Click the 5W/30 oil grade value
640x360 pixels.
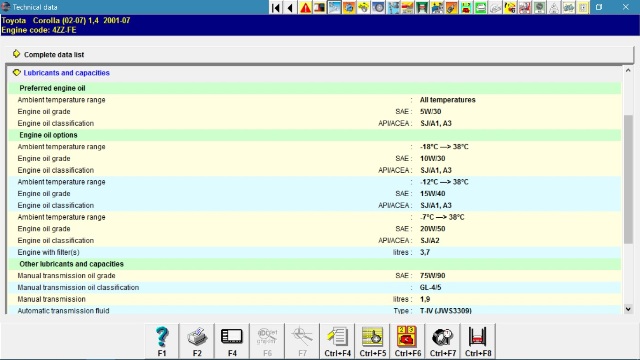coord(430,111)
